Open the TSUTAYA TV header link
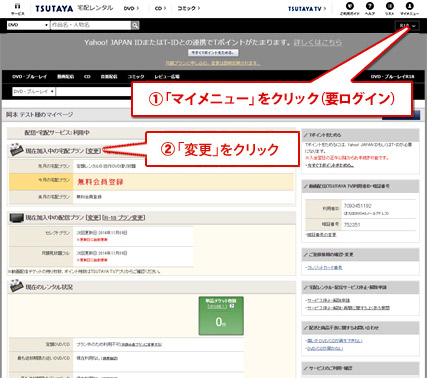 tap(307, 9)
